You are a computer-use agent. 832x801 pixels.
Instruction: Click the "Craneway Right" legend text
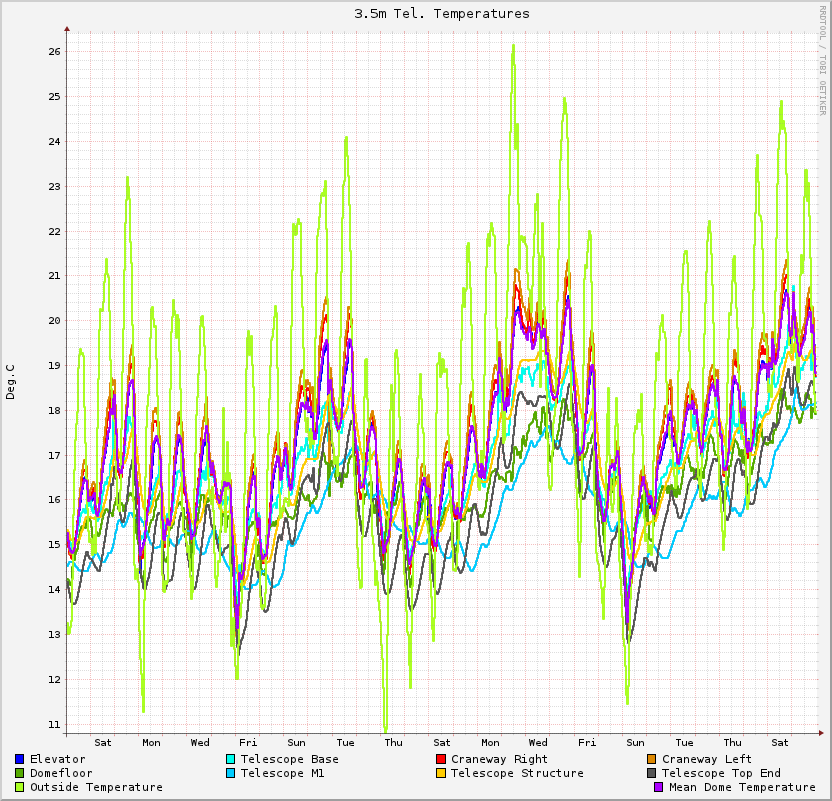click(x=499, y=759)
